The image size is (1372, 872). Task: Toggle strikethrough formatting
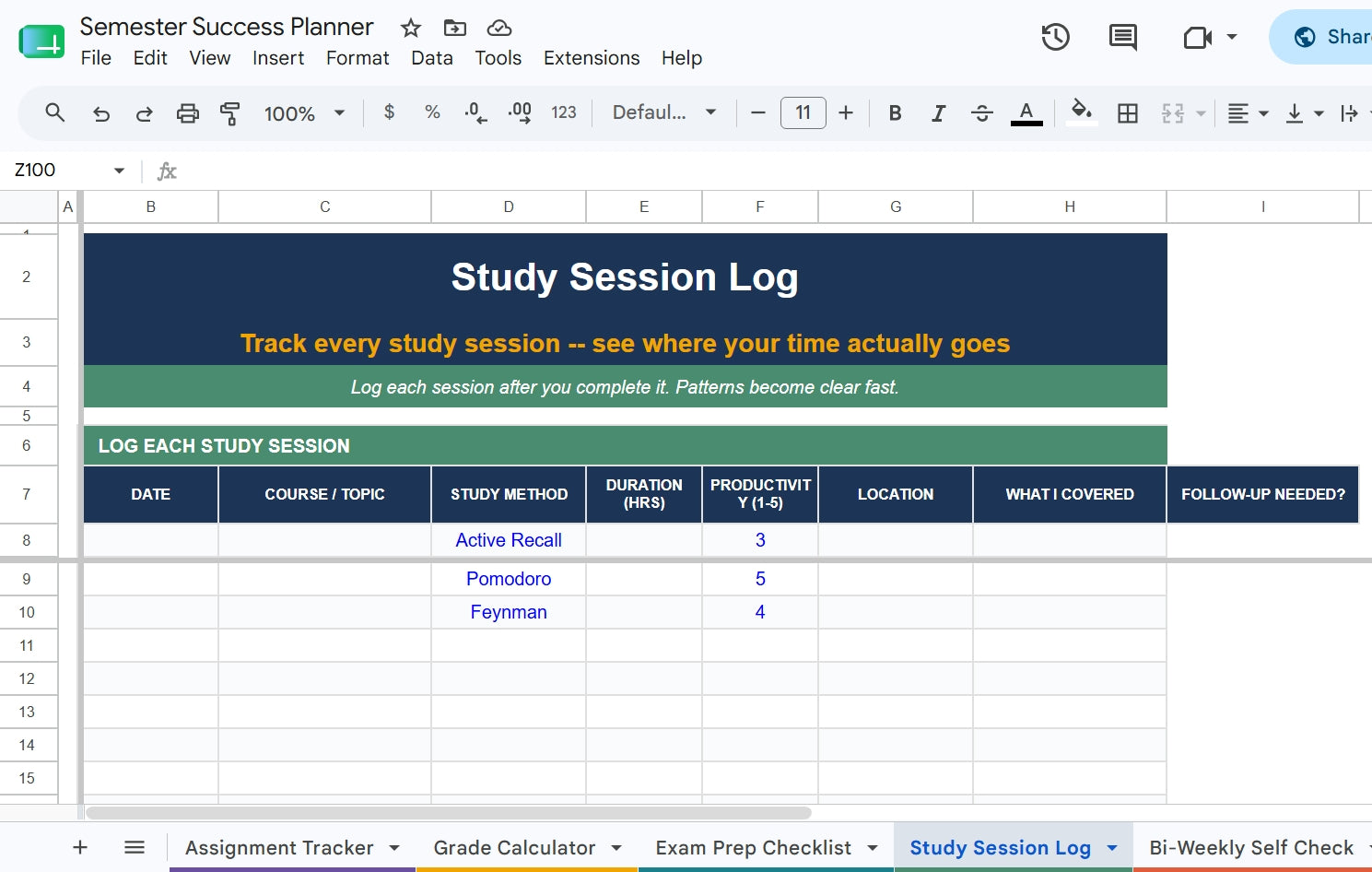(x=982, y=112)
